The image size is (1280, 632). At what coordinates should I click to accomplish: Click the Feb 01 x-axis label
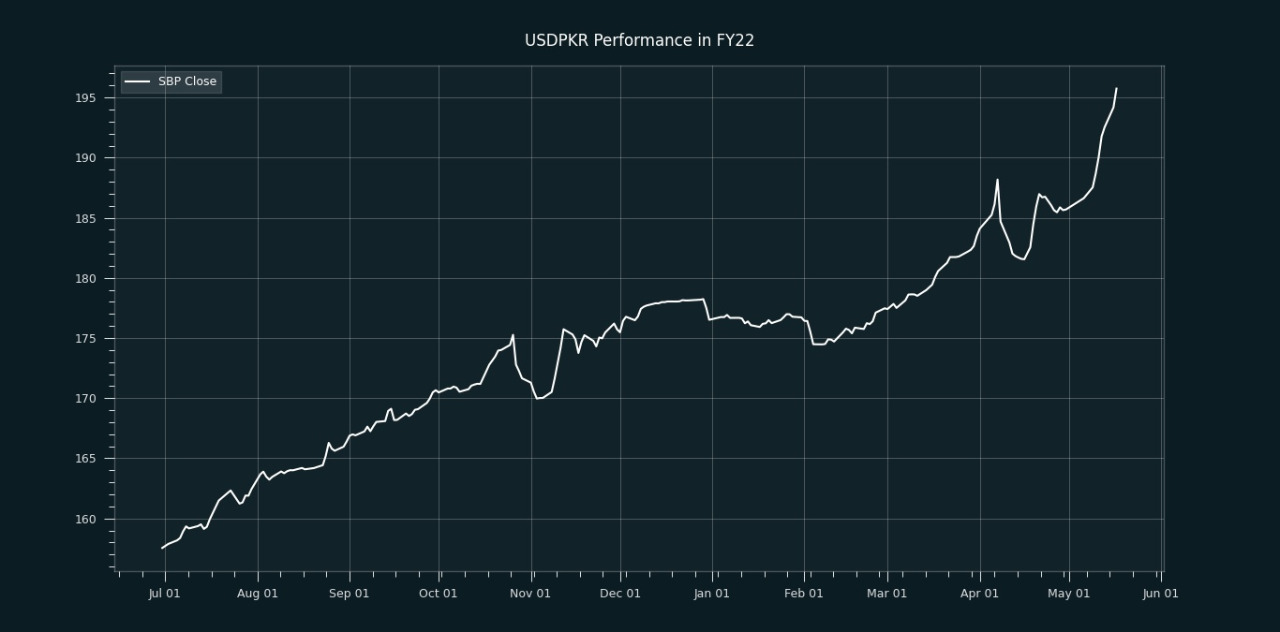pos(804,593)
